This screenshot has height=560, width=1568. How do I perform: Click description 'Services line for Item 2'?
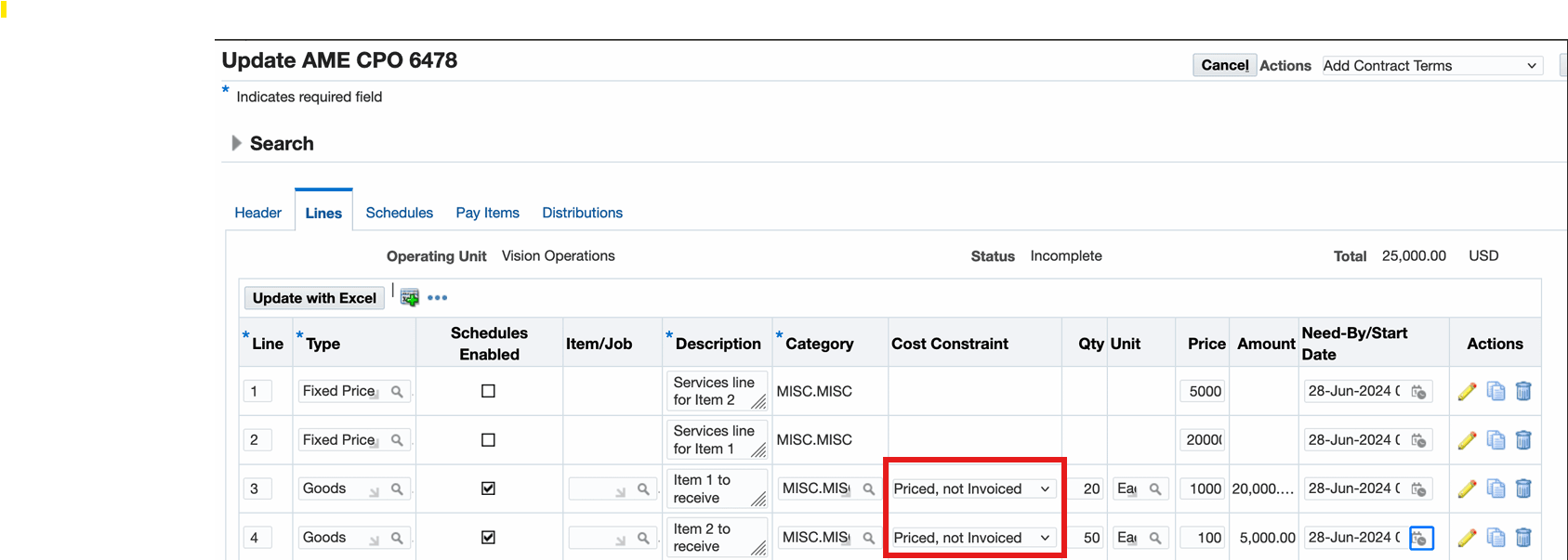coord(717,391)
